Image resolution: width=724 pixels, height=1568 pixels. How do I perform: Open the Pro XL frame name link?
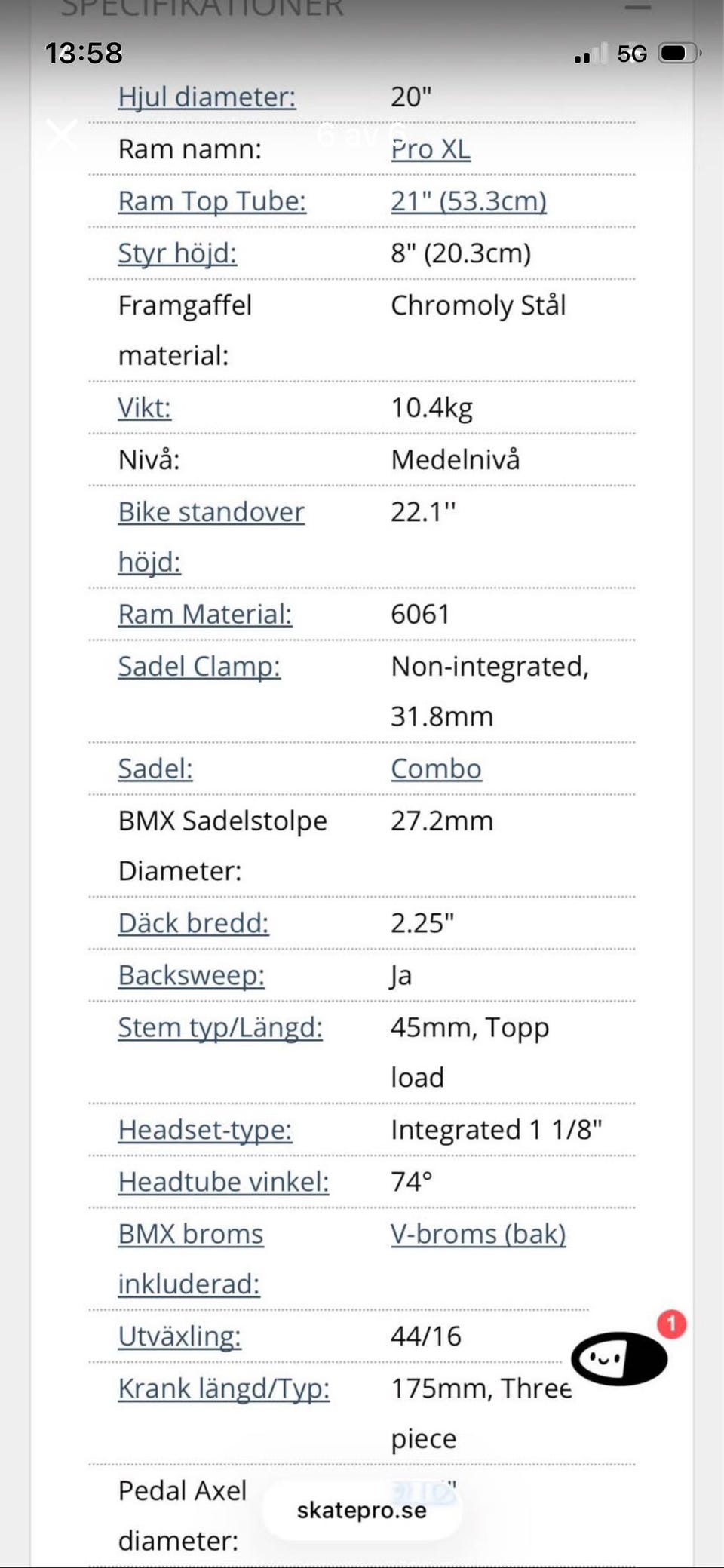click(x=431, y=149)
